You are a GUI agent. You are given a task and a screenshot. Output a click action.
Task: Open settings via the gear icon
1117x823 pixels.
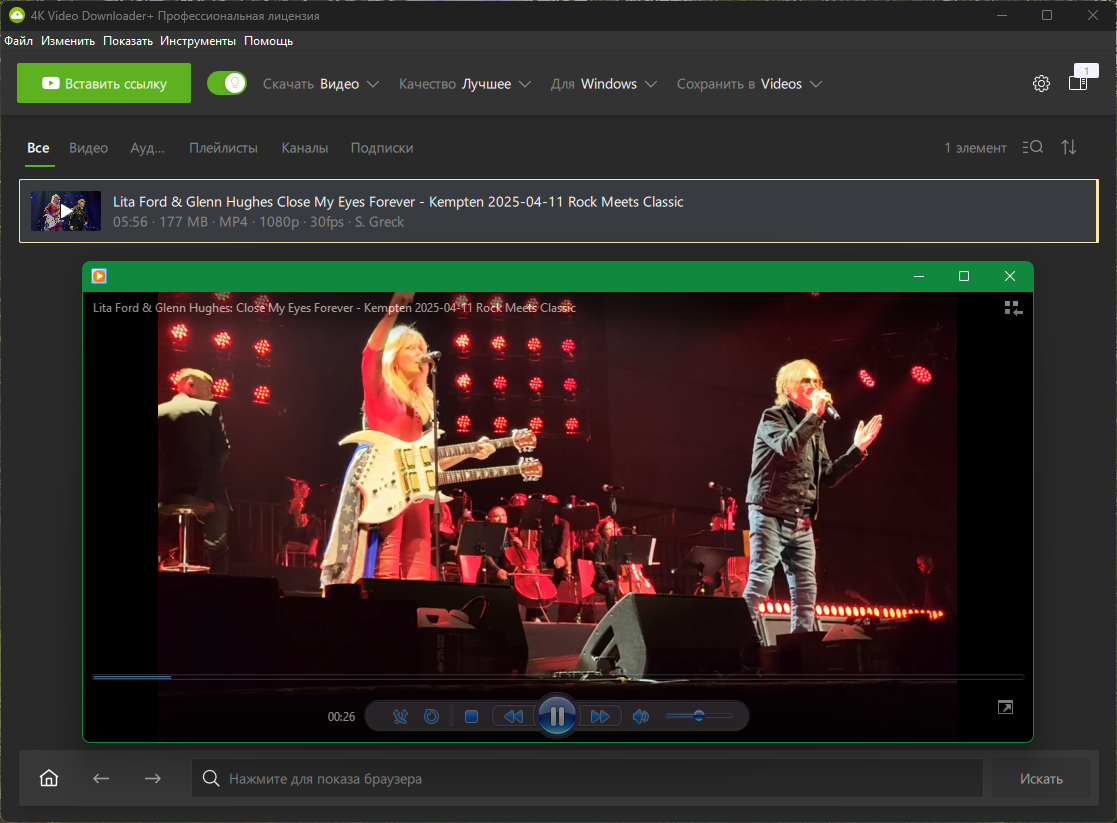(x=1041, y=84)
